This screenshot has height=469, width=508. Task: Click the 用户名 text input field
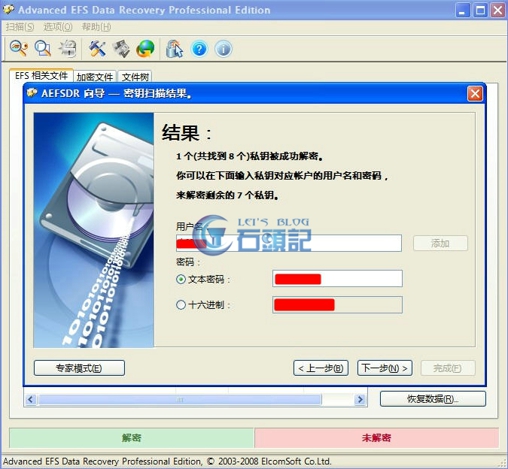289,243
